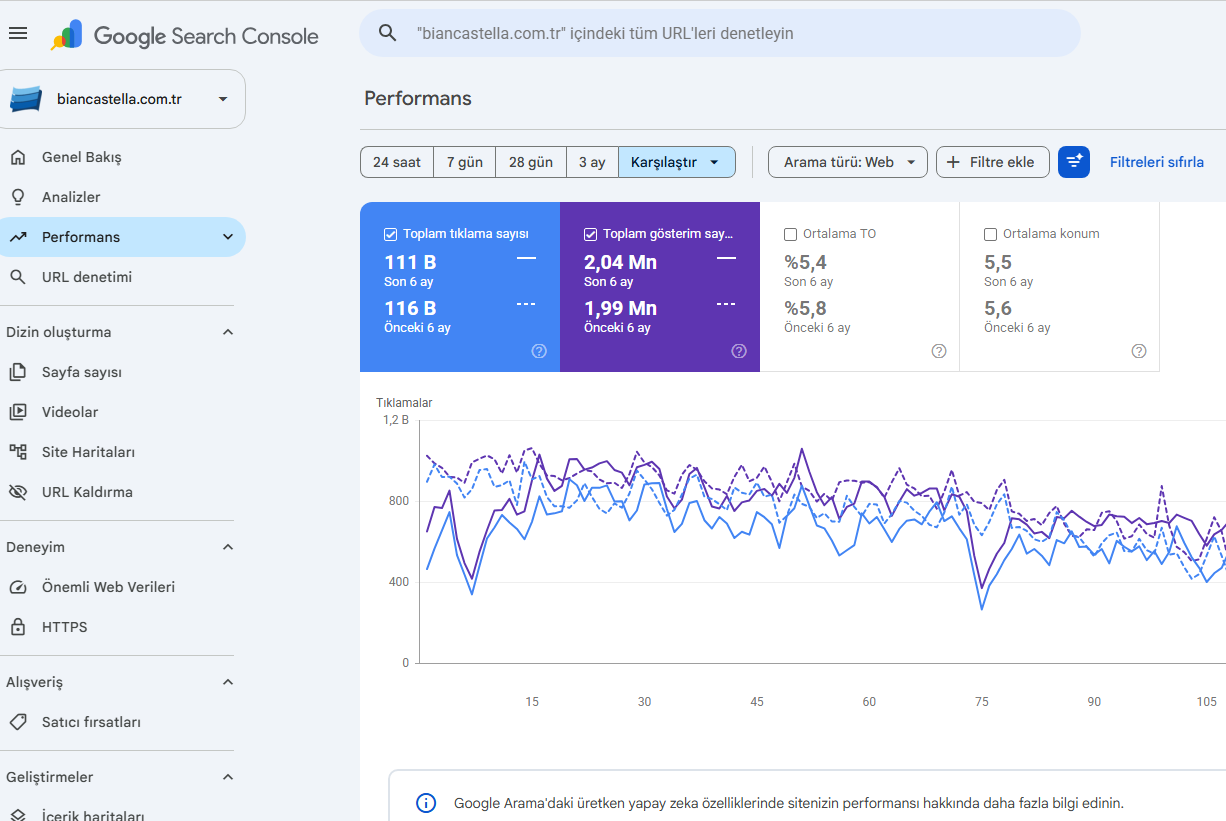Enable the Ortalama TO checkbox

(791, 234)
